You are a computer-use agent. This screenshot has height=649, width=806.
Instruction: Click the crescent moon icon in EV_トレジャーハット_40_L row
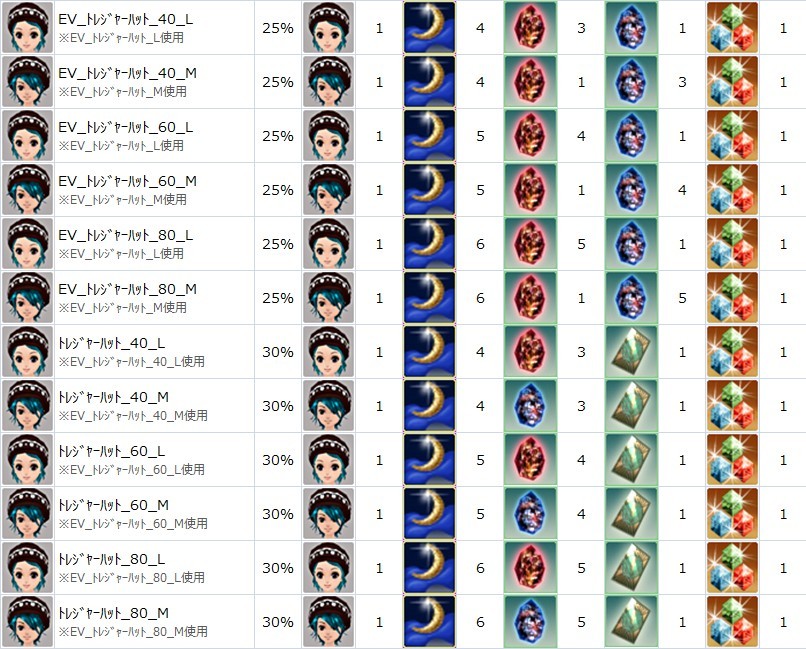(x=429, y=28)
